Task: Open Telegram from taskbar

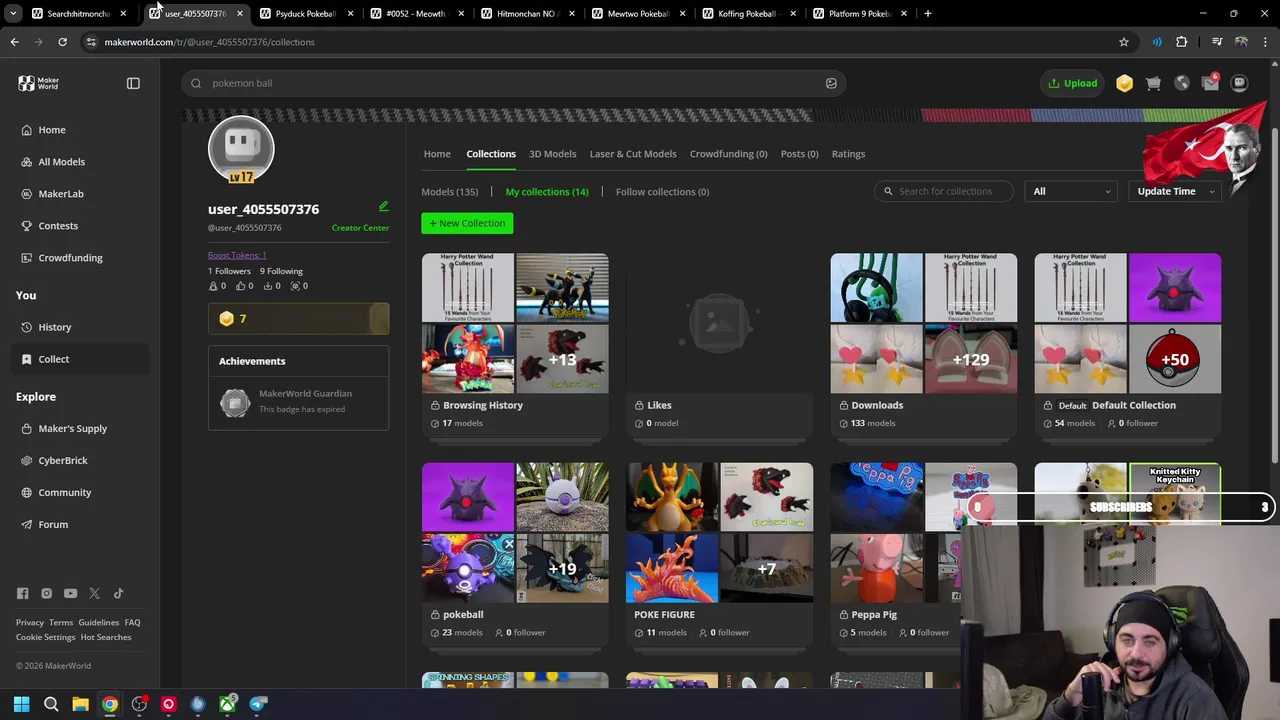Action: click(258, 704)
